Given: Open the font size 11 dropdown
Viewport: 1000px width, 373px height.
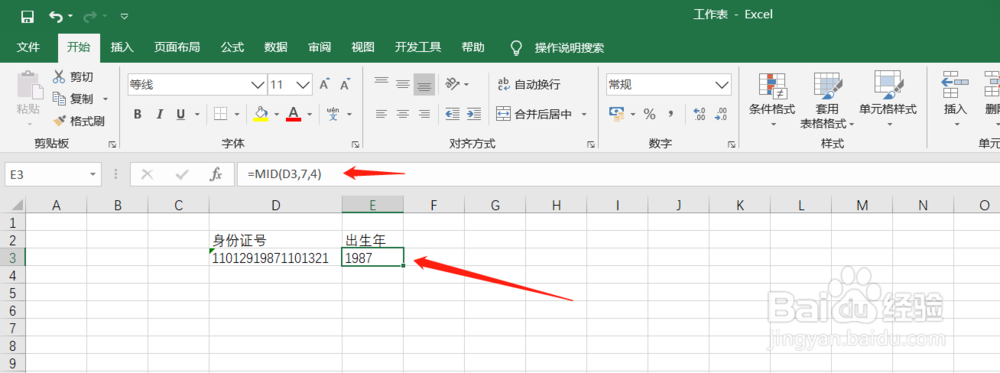Looking at the screenshot, I should click(x=303, y=84).
